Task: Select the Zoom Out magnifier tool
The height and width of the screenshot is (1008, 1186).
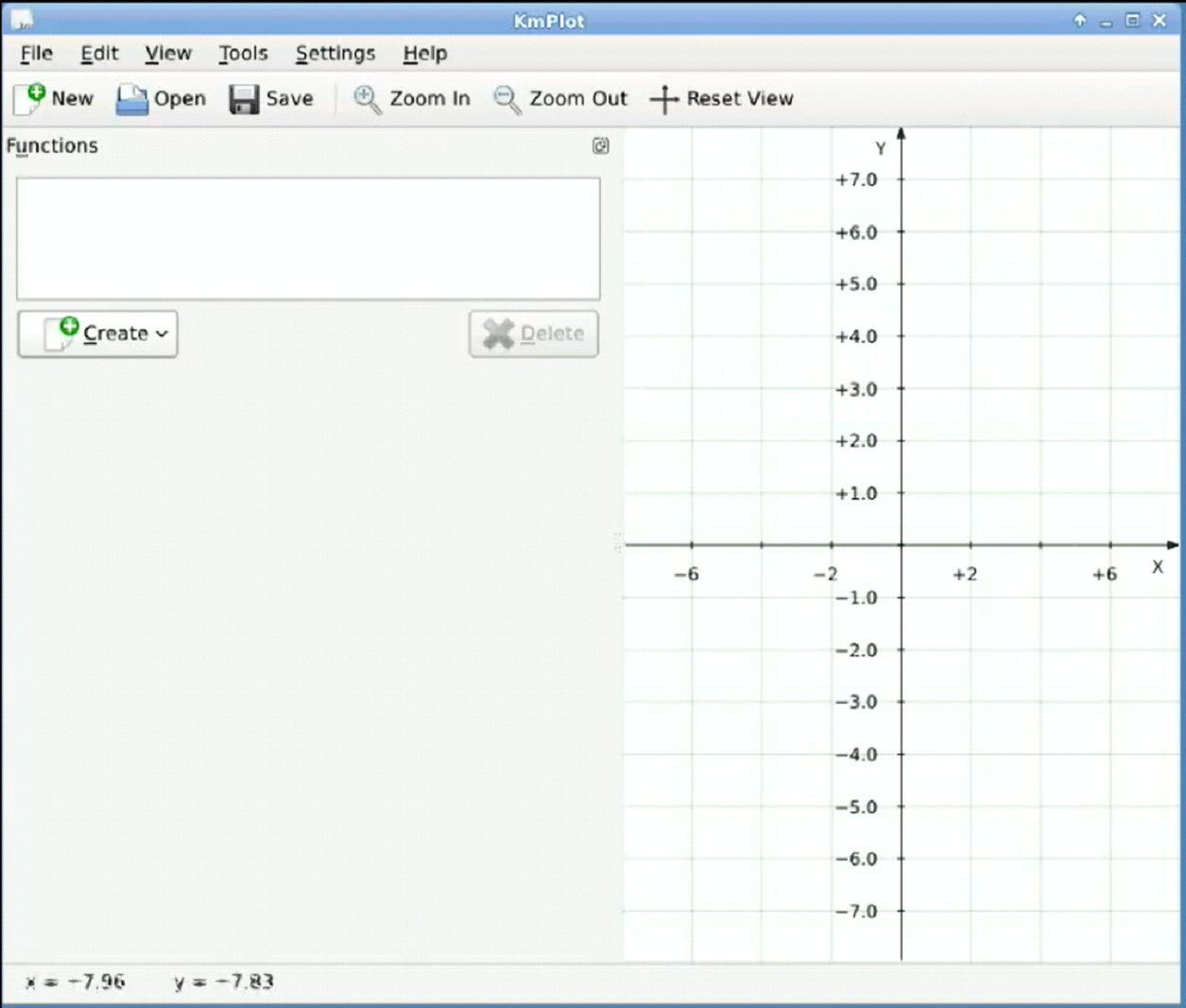Action: 507,99
